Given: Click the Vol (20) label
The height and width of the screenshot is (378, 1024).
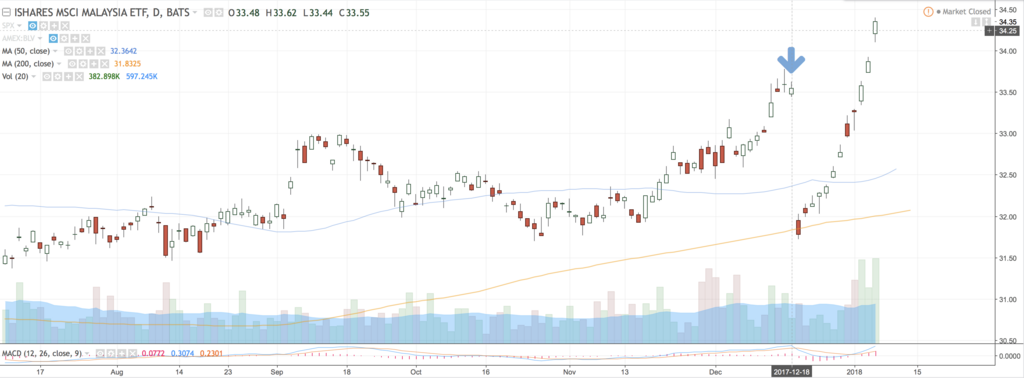Looking at the screenshot, I should point(15,76).
